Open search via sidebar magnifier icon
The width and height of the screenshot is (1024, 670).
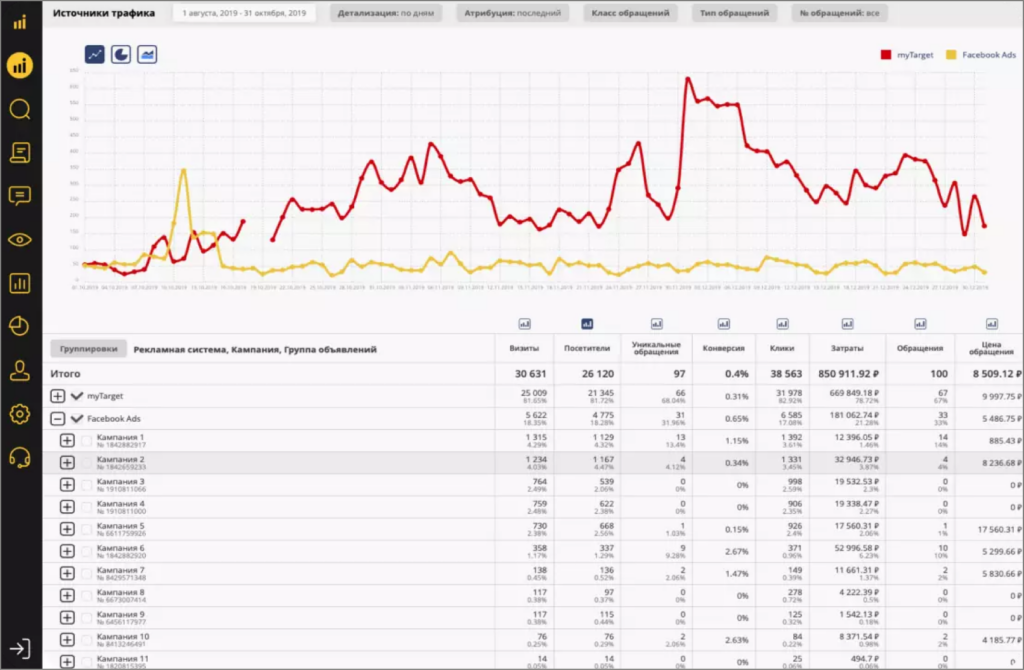click(x=19, y=109)
